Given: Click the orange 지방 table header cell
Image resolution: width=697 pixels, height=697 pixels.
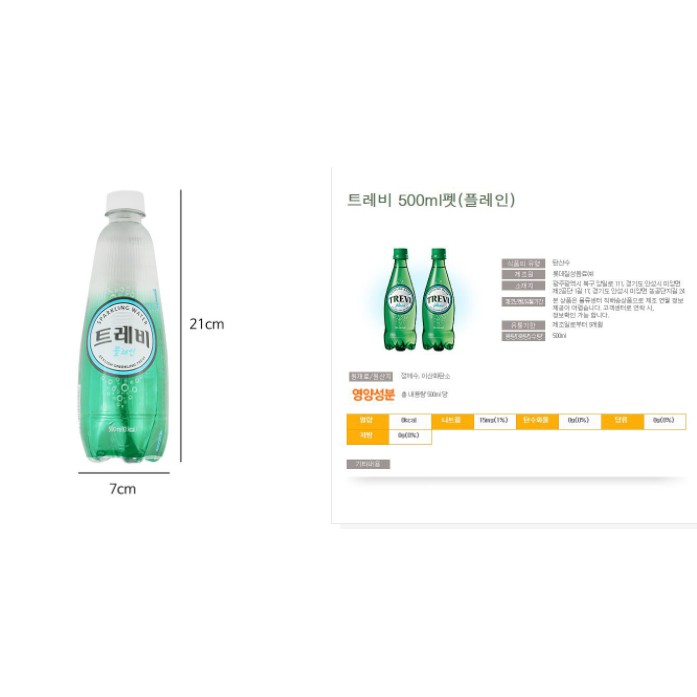Looking at the screenshot, I should point(368,437).
